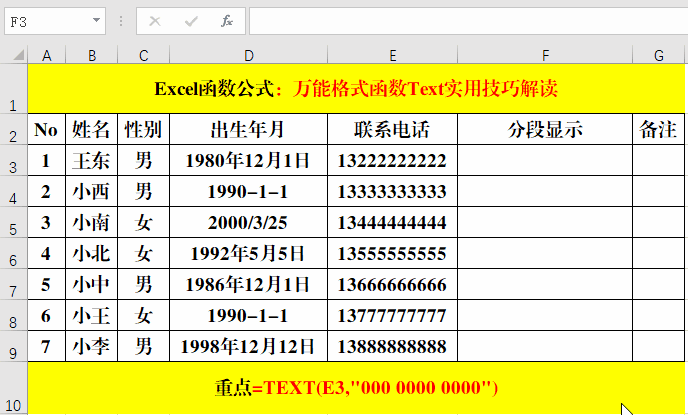Select the cell containing '小王'
Viewport: 688px width, 415px height.
coord(92,315)
